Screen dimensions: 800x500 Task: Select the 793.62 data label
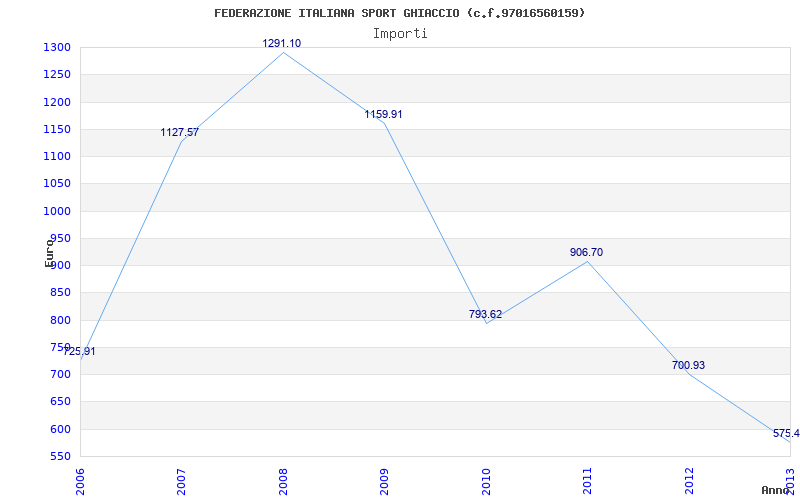click(x=485, y=314)
